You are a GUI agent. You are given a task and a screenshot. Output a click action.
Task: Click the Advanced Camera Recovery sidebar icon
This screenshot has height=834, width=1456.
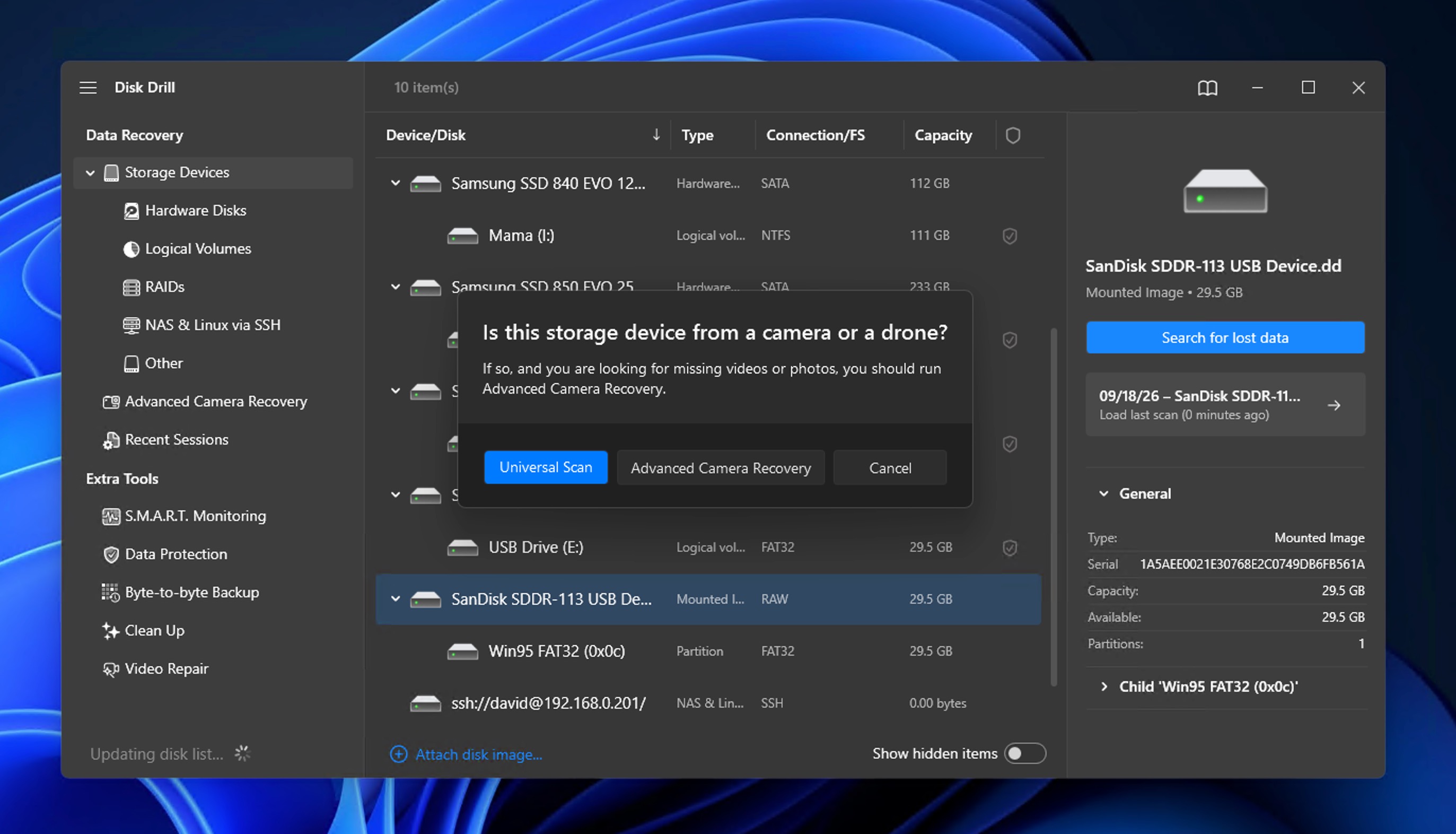111,402
